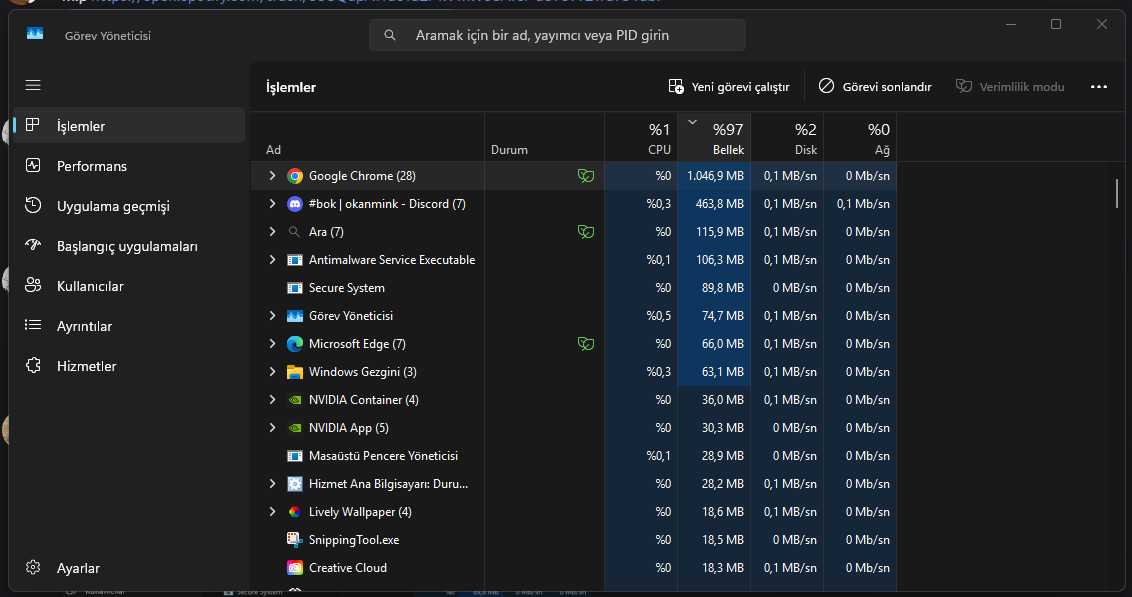Click Görevi sonlandır button
The height and width of the screenshot is (597, 1132).
click(875, 87)
